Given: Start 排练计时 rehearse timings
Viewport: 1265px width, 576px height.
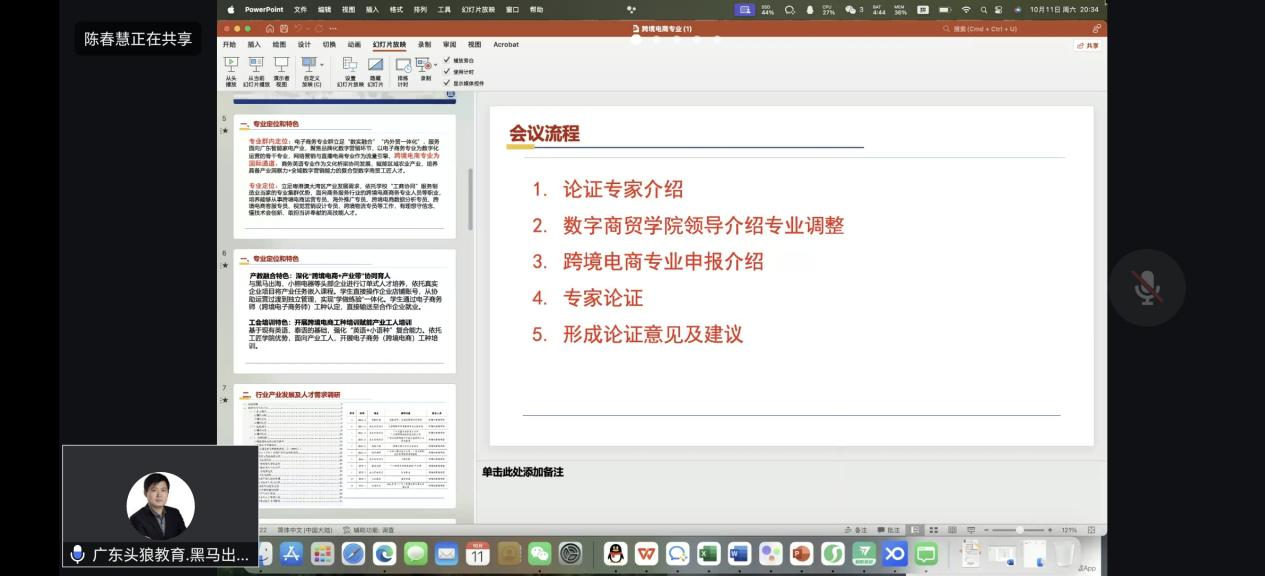Looking at the screenshot, I should (x=403, y=64).
